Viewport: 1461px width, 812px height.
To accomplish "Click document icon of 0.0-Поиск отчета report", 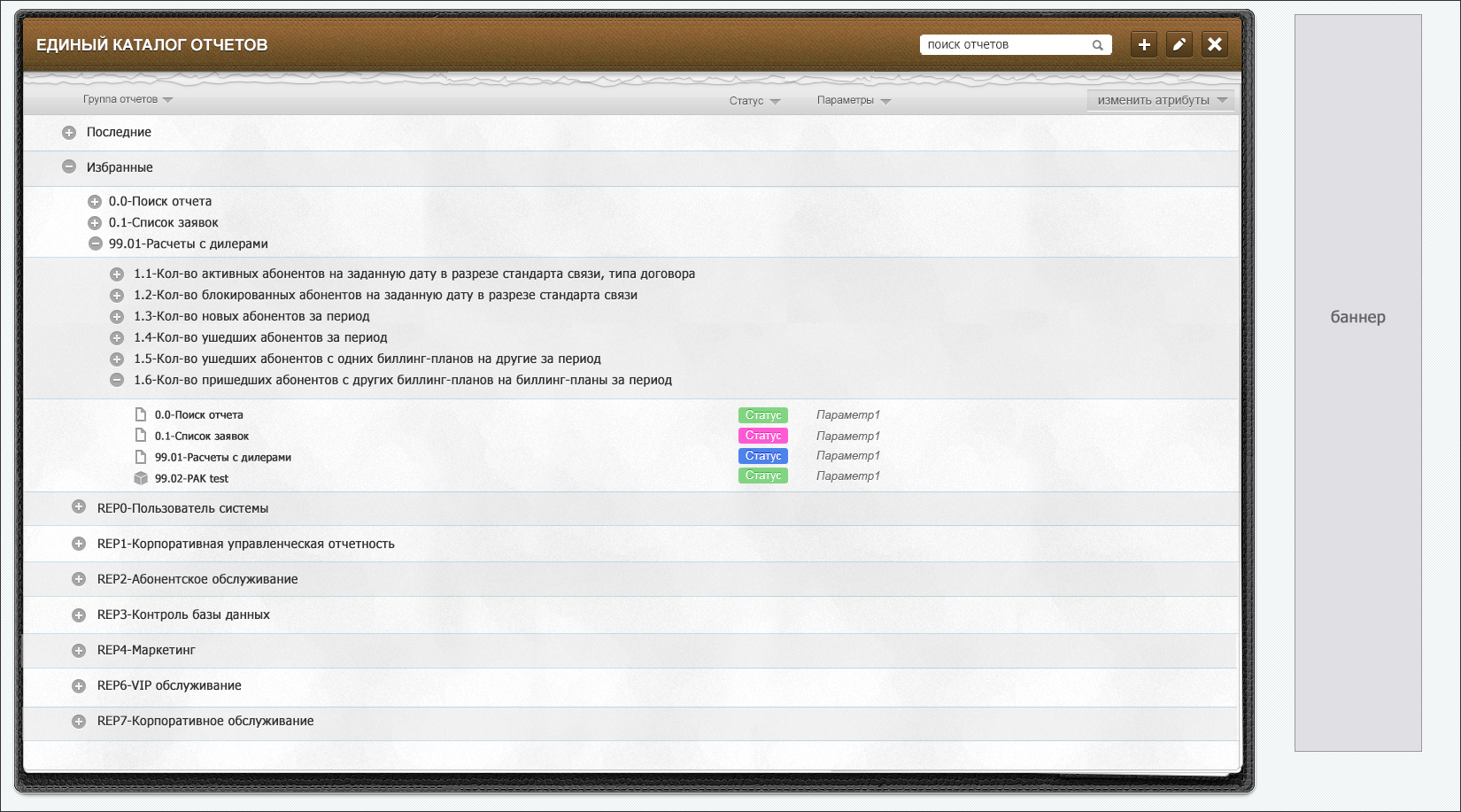I will click(x=140, y=414).
